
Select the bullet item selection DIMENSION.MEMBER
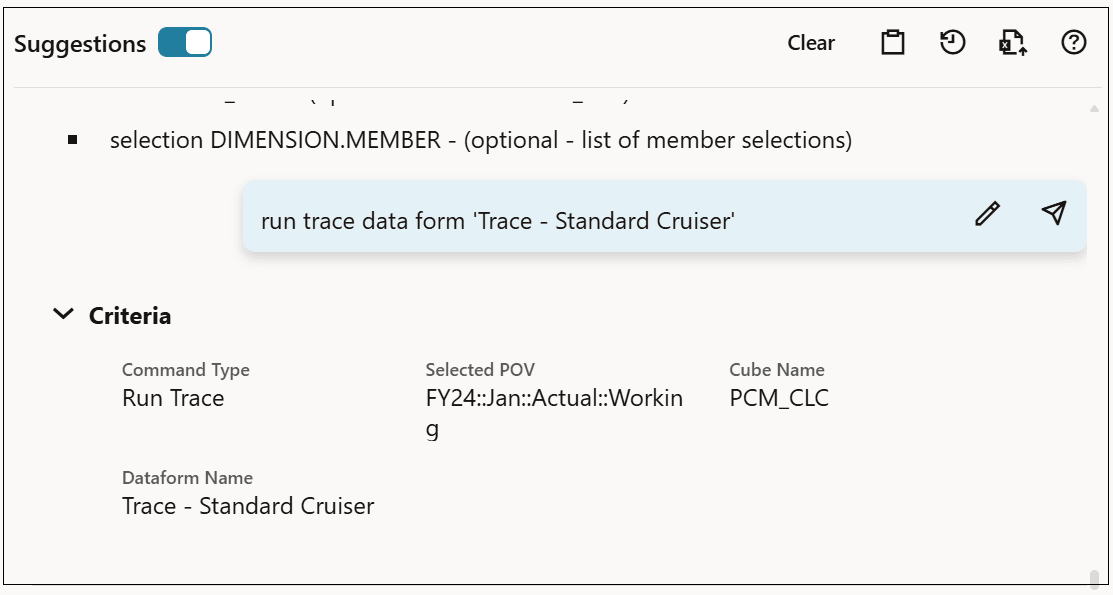tap(481, 140)
